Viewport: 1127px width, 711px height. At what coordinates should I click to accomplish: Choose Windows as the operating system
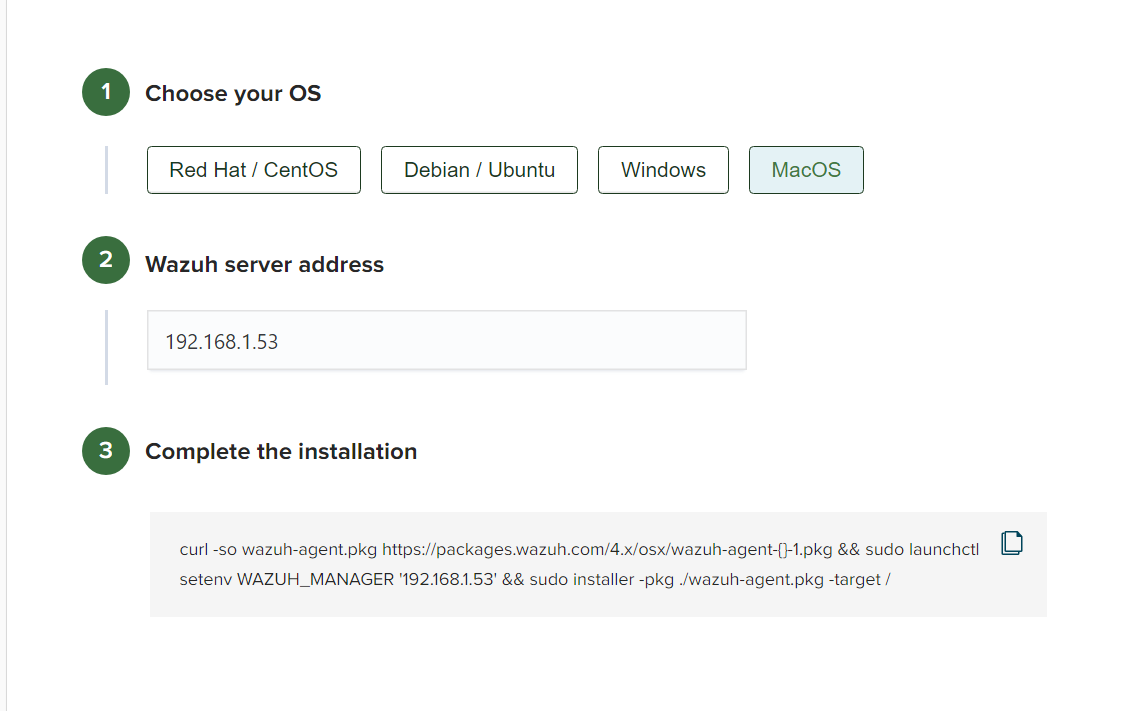(663, 169)
